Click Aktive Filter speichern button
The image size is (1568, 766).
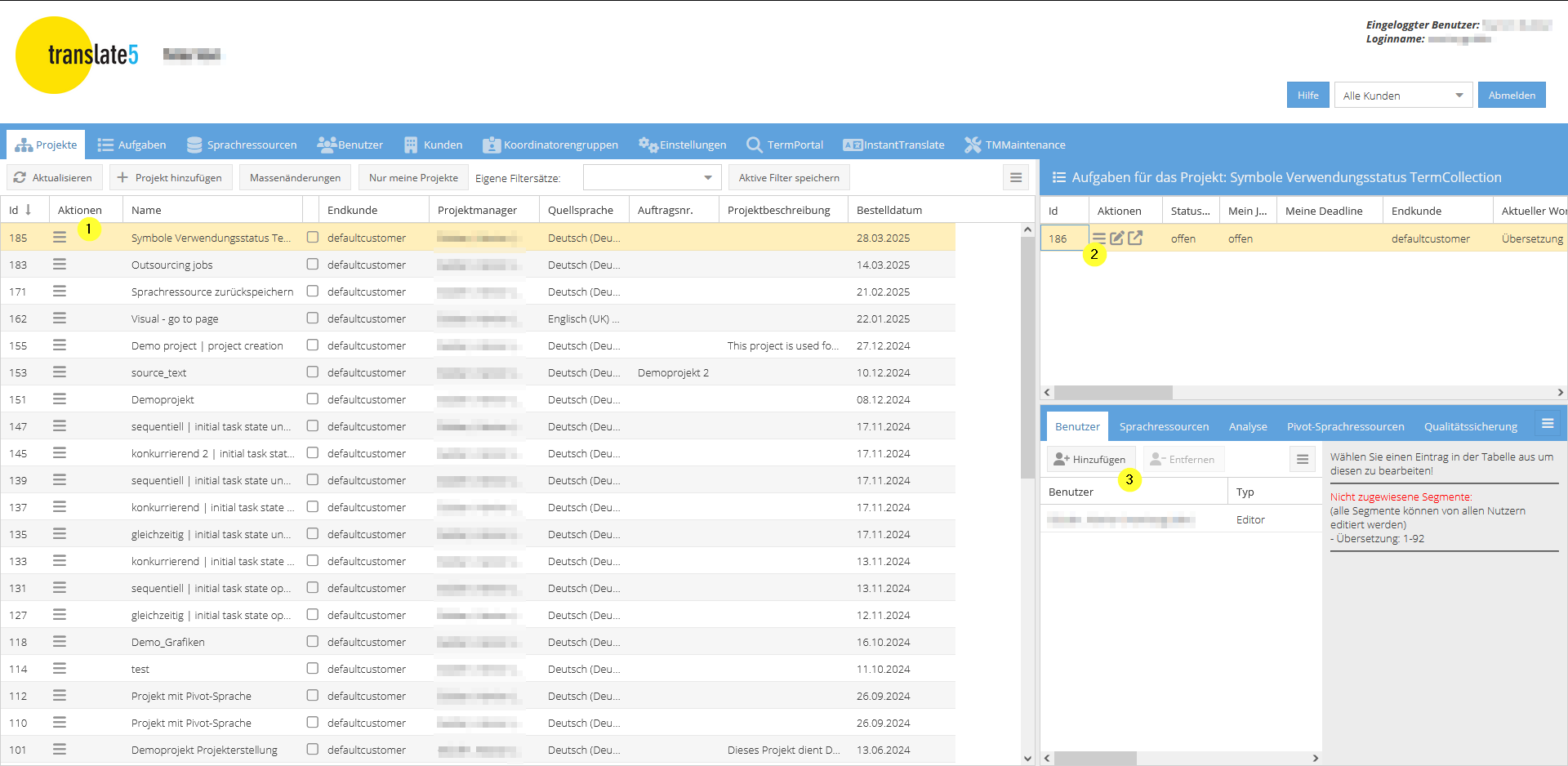pyautogui.click(x=789, y=177)
